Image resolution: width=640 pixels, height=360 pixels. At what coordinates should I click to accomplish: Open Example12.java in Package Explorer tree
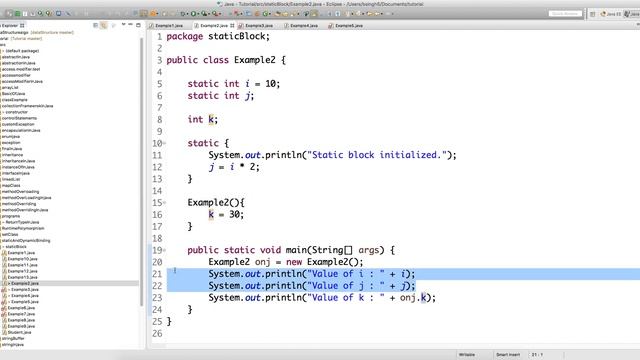coord(22,271)
